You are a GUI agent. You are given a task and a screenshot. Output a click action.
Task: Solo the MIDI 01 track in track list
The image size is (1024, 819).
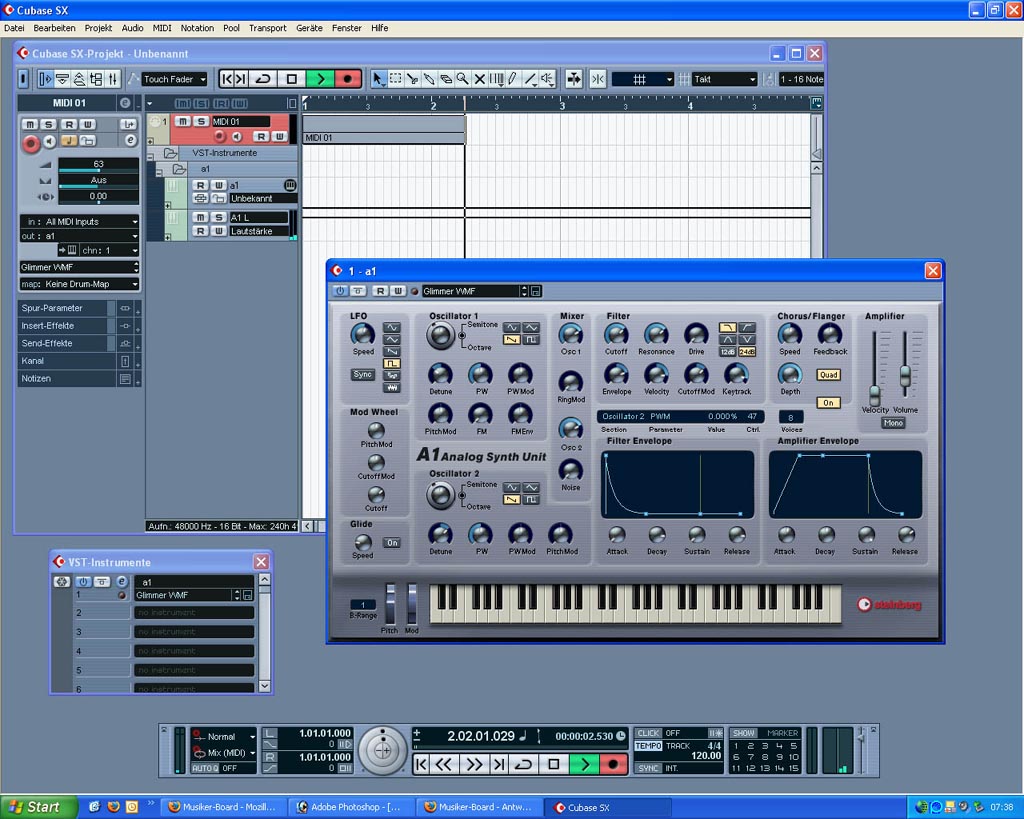pyautogui.click(x=200, y=121)
